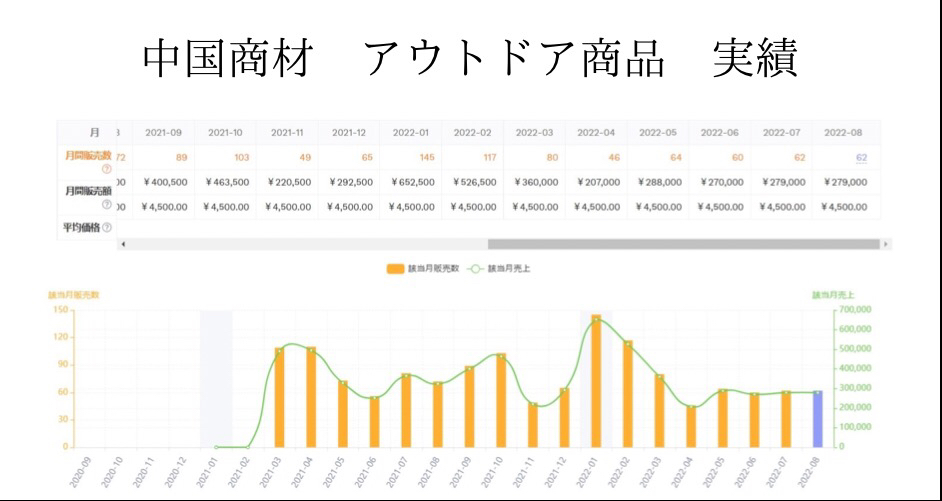This screenshot has height=501, width=942.
Task: Click the 月 header cell in table
Action: click(x=94, y=132)
